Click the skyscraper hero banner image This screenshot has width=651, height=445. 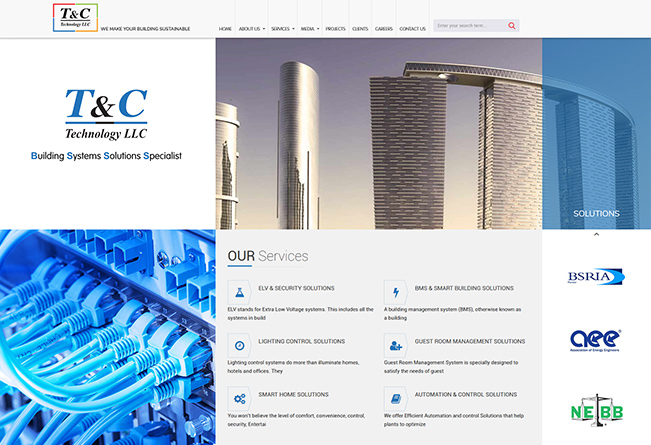click(379, 134)
